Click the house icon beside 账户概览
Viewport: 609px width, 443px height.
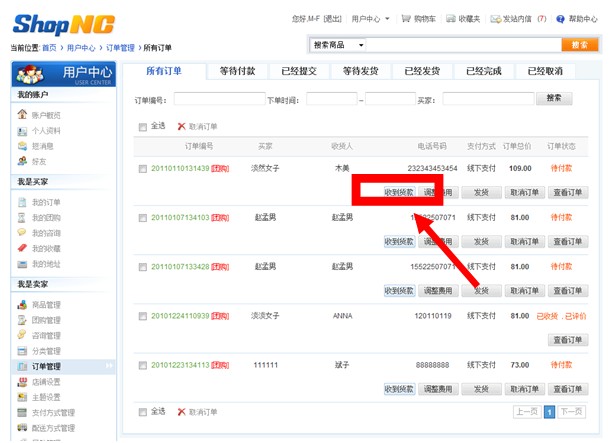[22, 114]
